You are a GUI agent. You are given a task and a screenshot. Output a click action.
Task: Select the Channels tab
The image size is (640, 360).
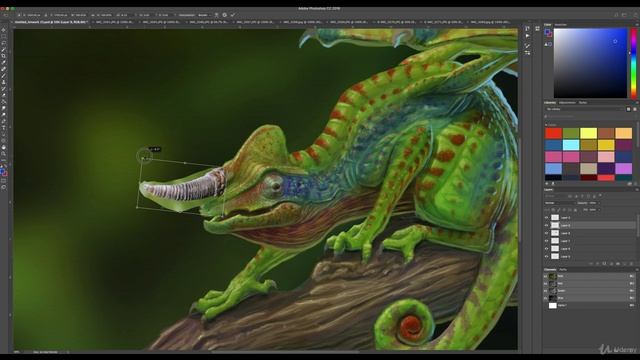(550, 270)
